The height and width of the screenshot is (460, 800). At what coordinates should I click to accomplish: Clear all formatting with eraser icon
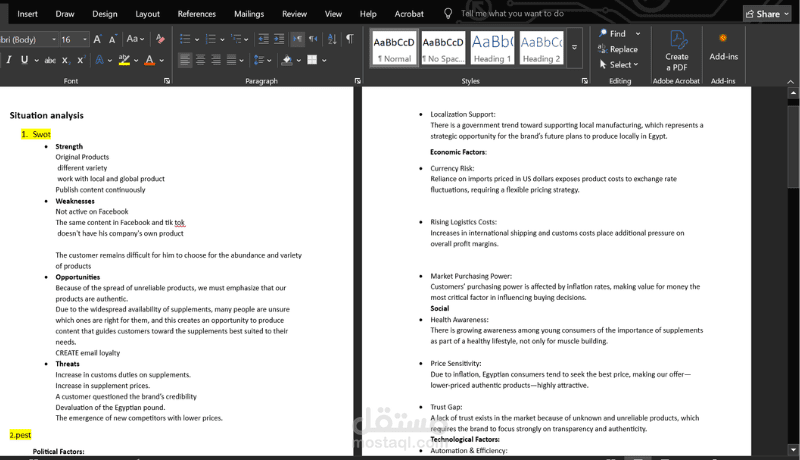tap(160, 39)
